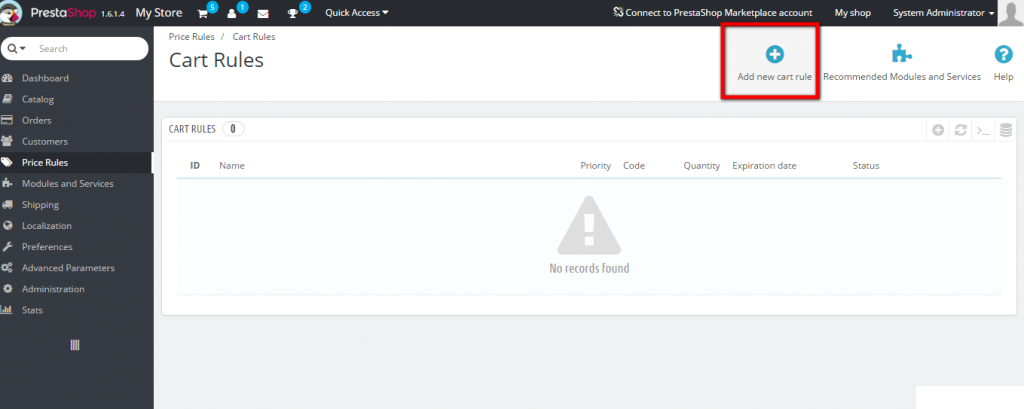
Task: Open the messages envelope icon
Action: click(263, 14)
